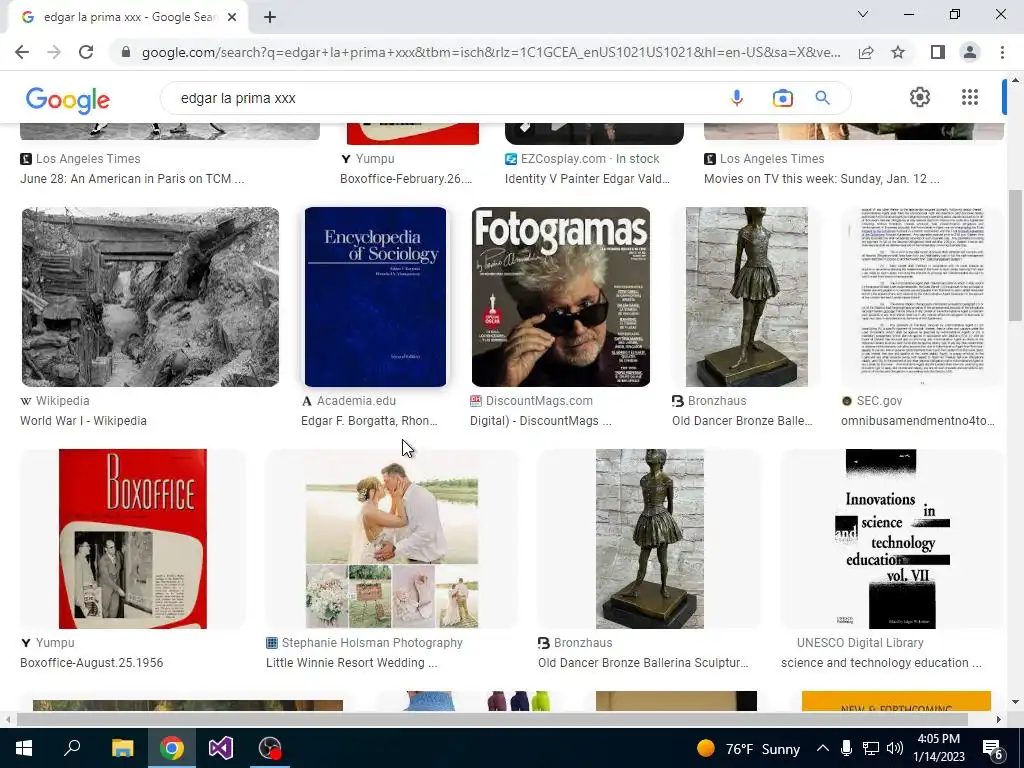Viewport: 1024px width, 768px height.
Task: Open volume control in system tray
Action: [895, 748]
